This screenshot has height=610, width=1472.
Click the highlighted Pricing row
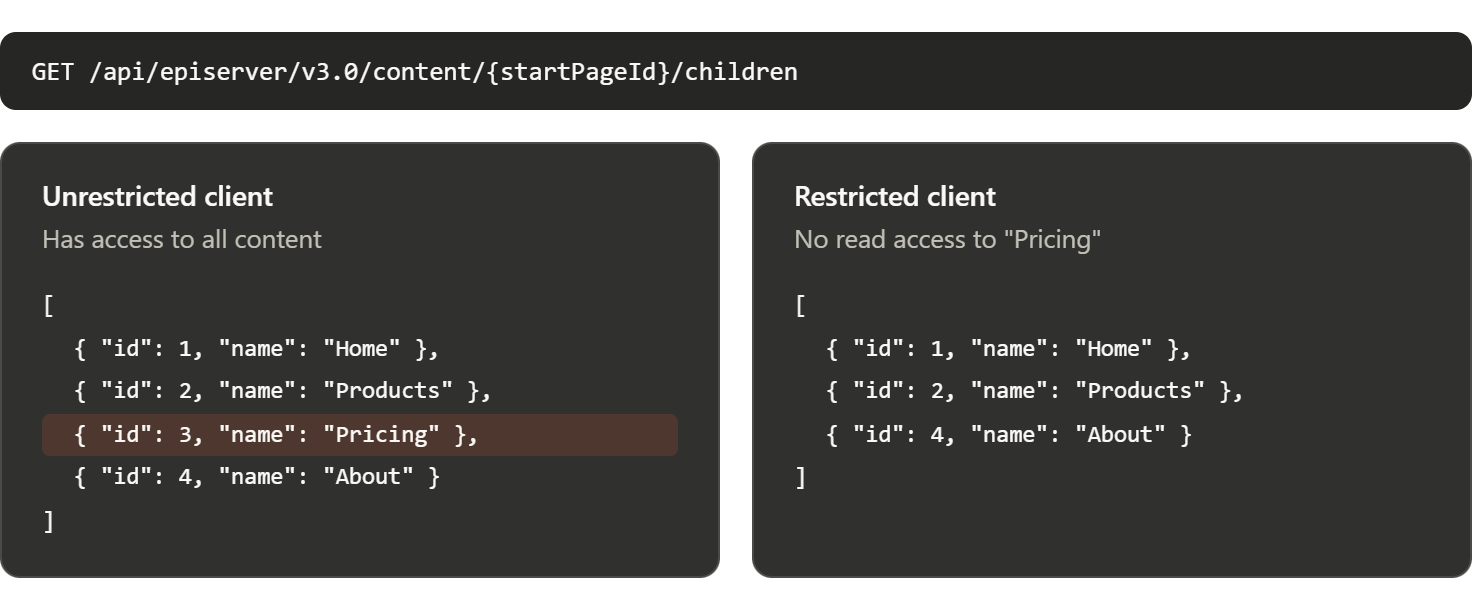(360, 435)
